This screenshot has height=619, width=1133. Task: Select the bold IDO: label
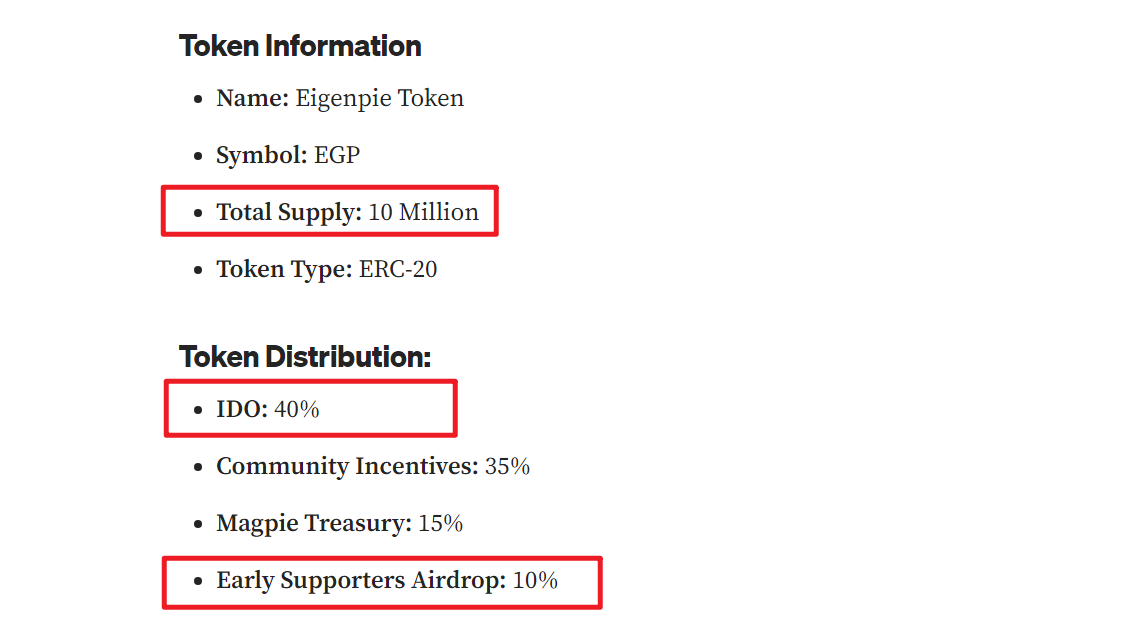[x=242, y=410]
